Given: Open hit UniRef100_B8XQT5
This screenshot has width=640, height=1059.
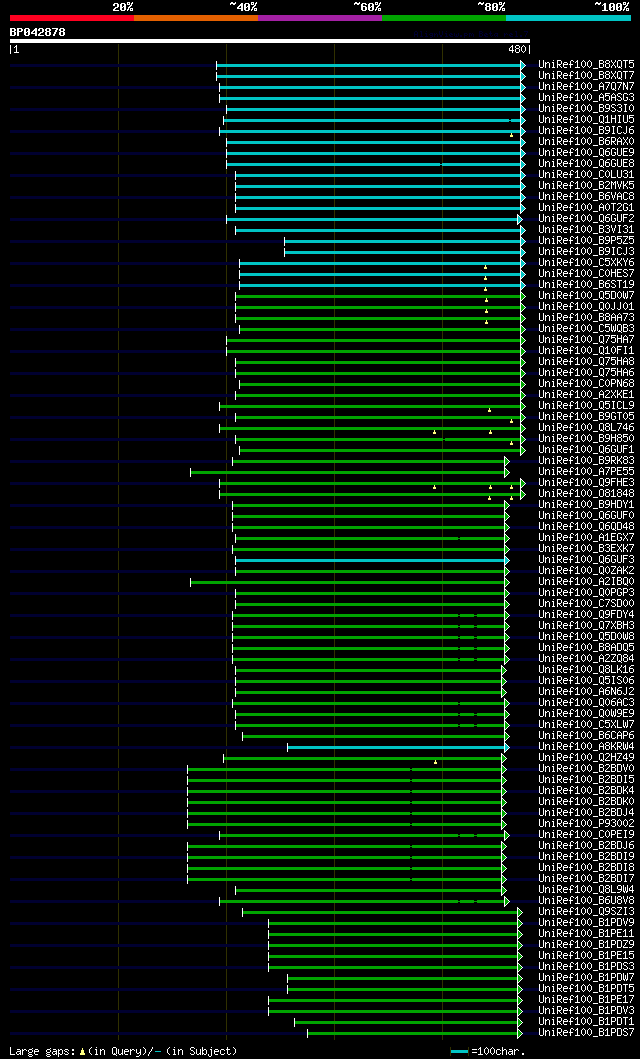Looking at the screenshot, I should (586, 64).
